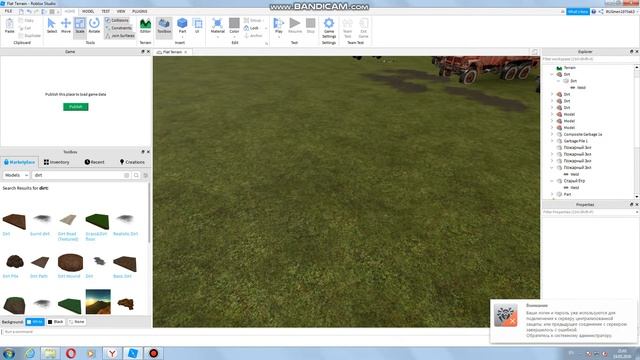
Task: Expand Garbage Pile 1 in Explorer
Action: (552, 141)
